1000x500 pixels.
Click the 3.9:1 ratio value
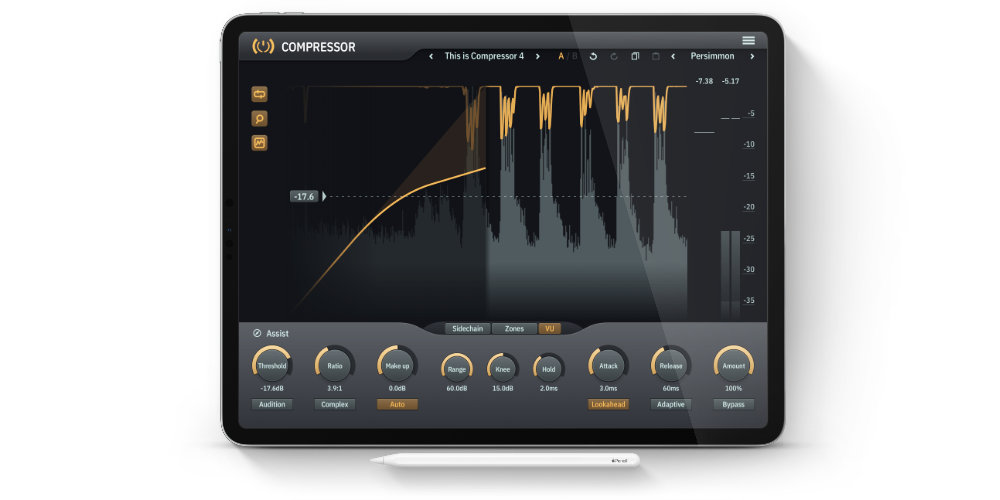pyautogui.click(x=335, y=388)
